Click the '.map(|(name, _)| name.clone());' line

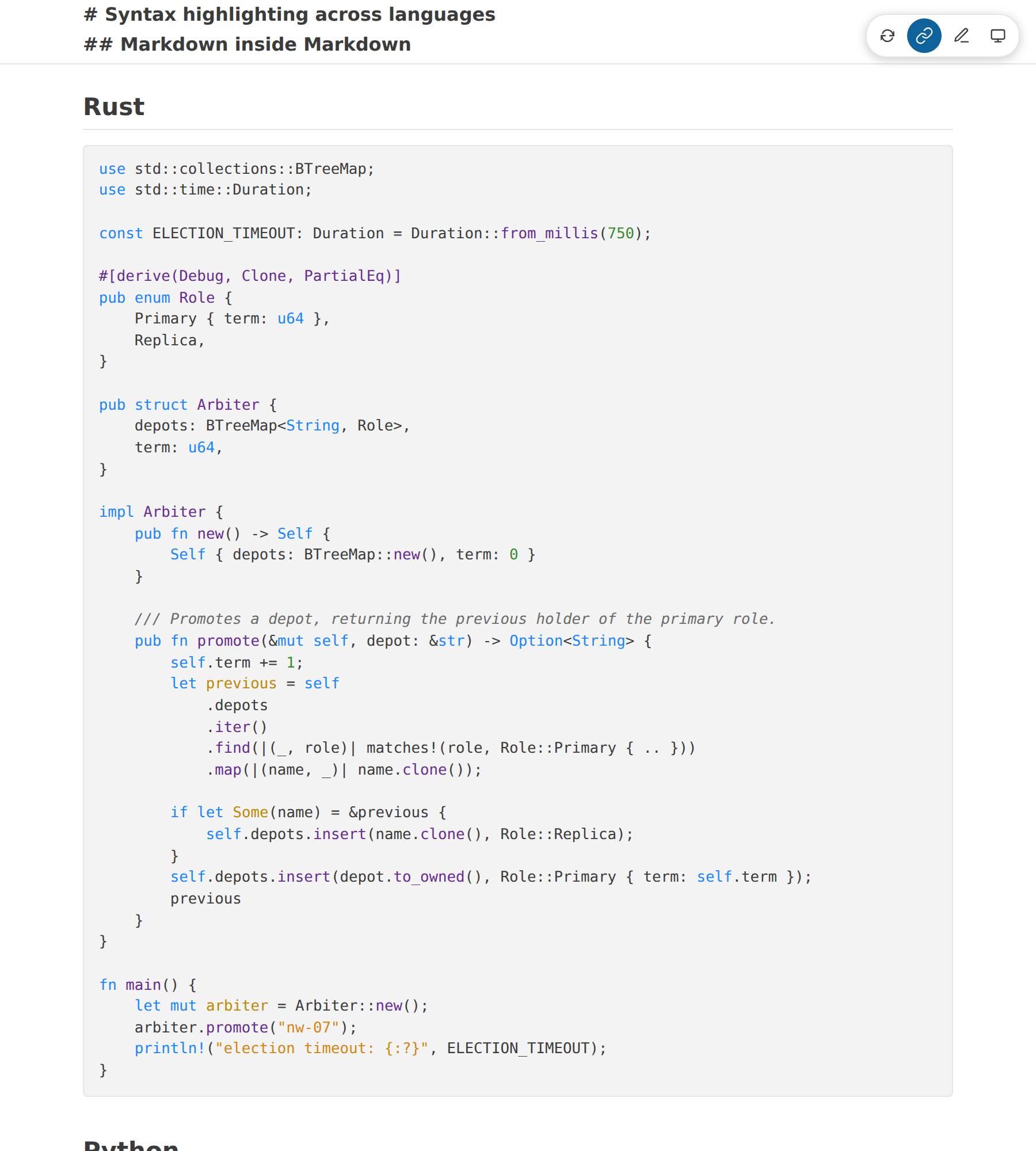(344, 769)
